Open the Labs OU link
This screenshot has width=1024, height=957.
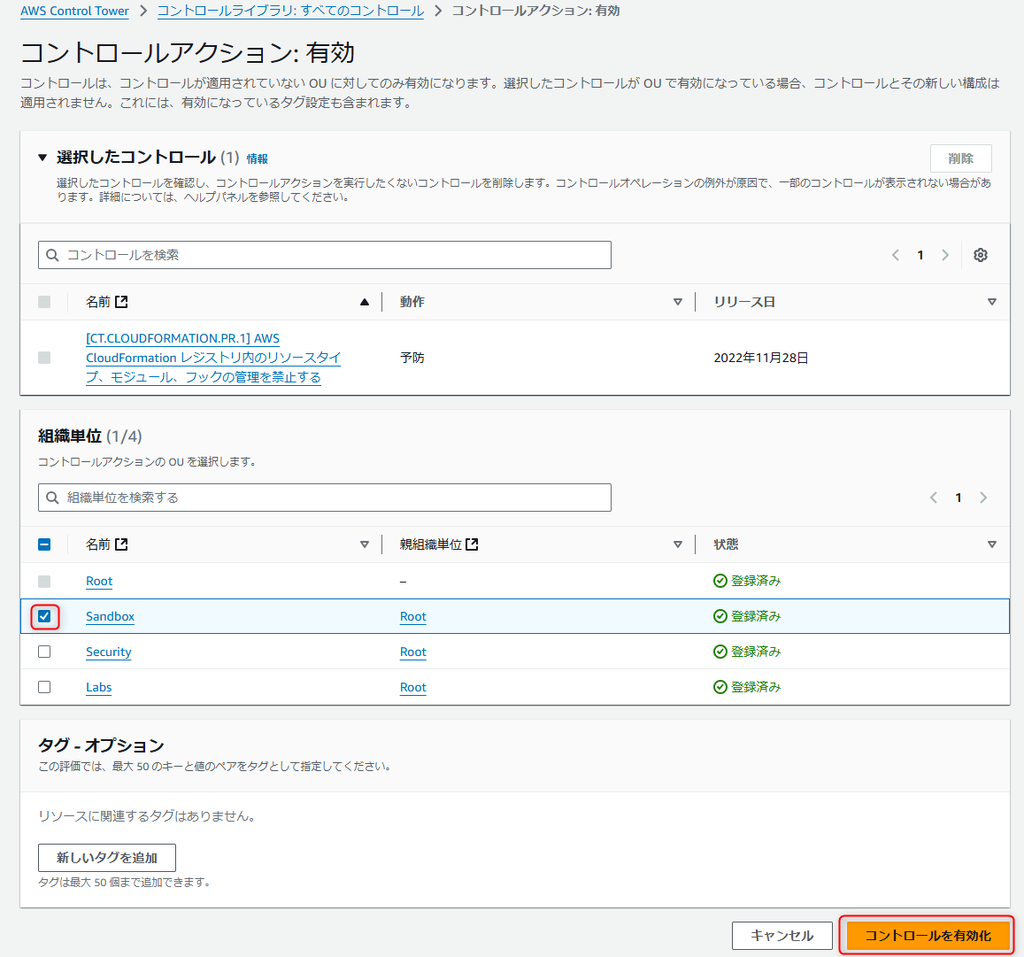pyautogui.click(x=99, y=687)
